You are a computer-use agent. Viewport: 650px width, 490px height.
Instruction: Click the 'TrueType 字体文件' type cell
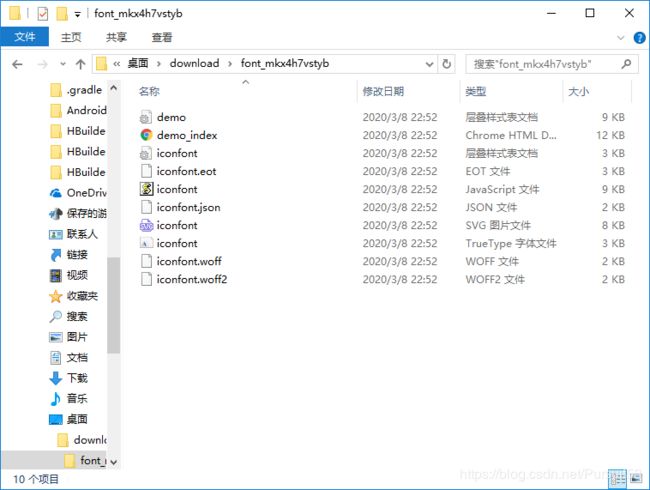(x=511, y=243)
